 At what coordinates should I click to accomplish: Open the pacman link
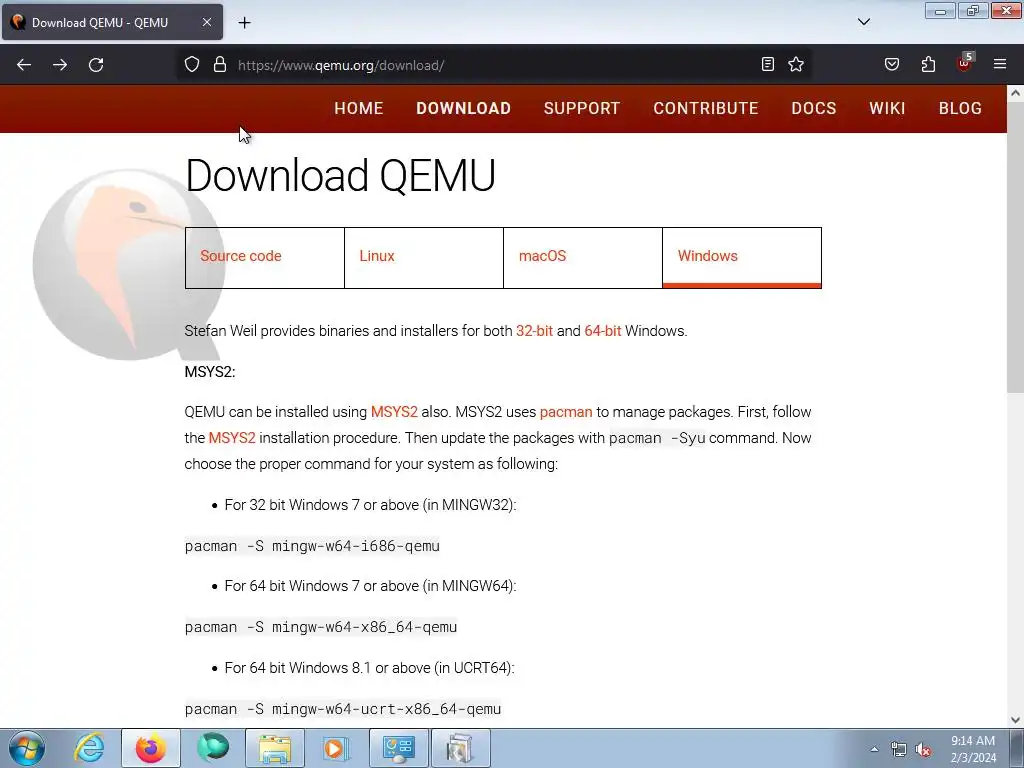coord(566,412)
